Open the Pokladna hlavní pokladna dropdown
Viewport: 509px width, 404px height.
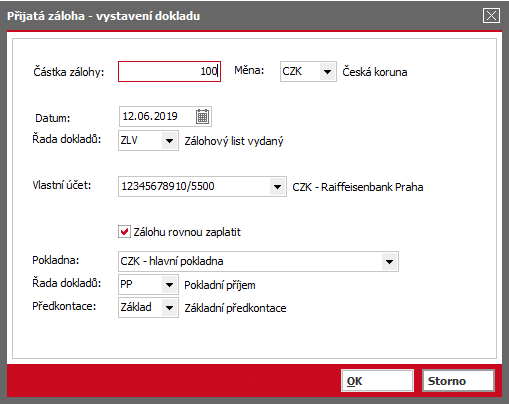pyautogui.click(x=389, y=262)
